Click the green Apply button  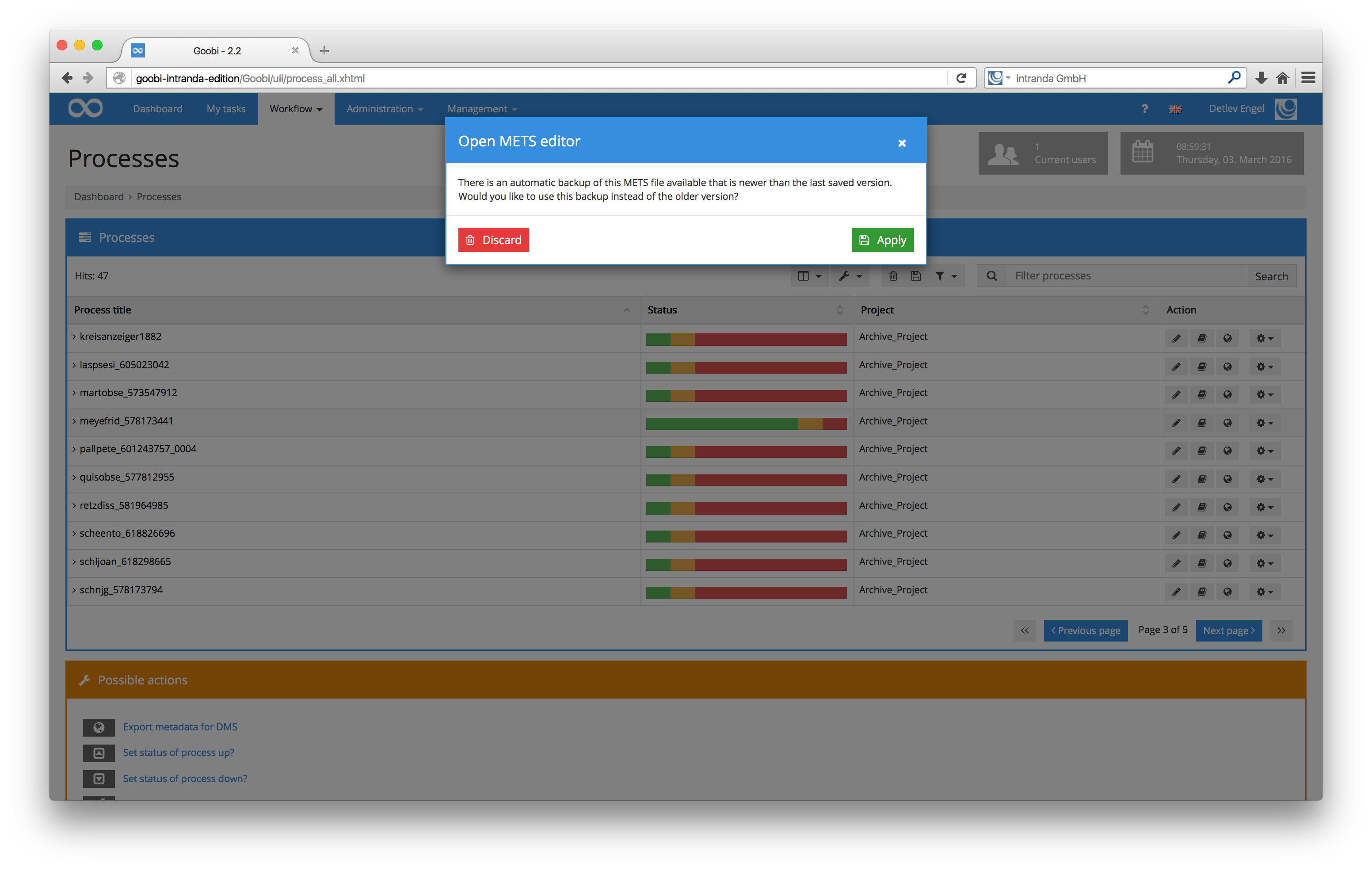[883, 240]
